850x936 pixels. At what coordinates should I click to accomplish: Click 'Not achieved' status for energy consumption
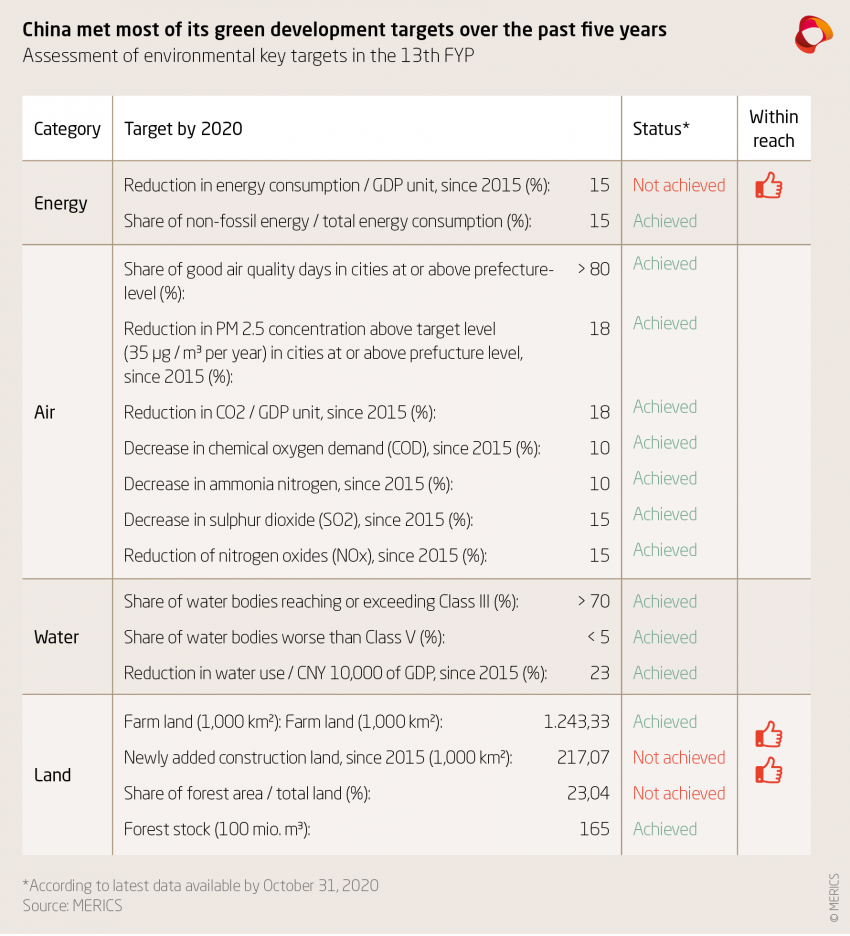point(679,185)
